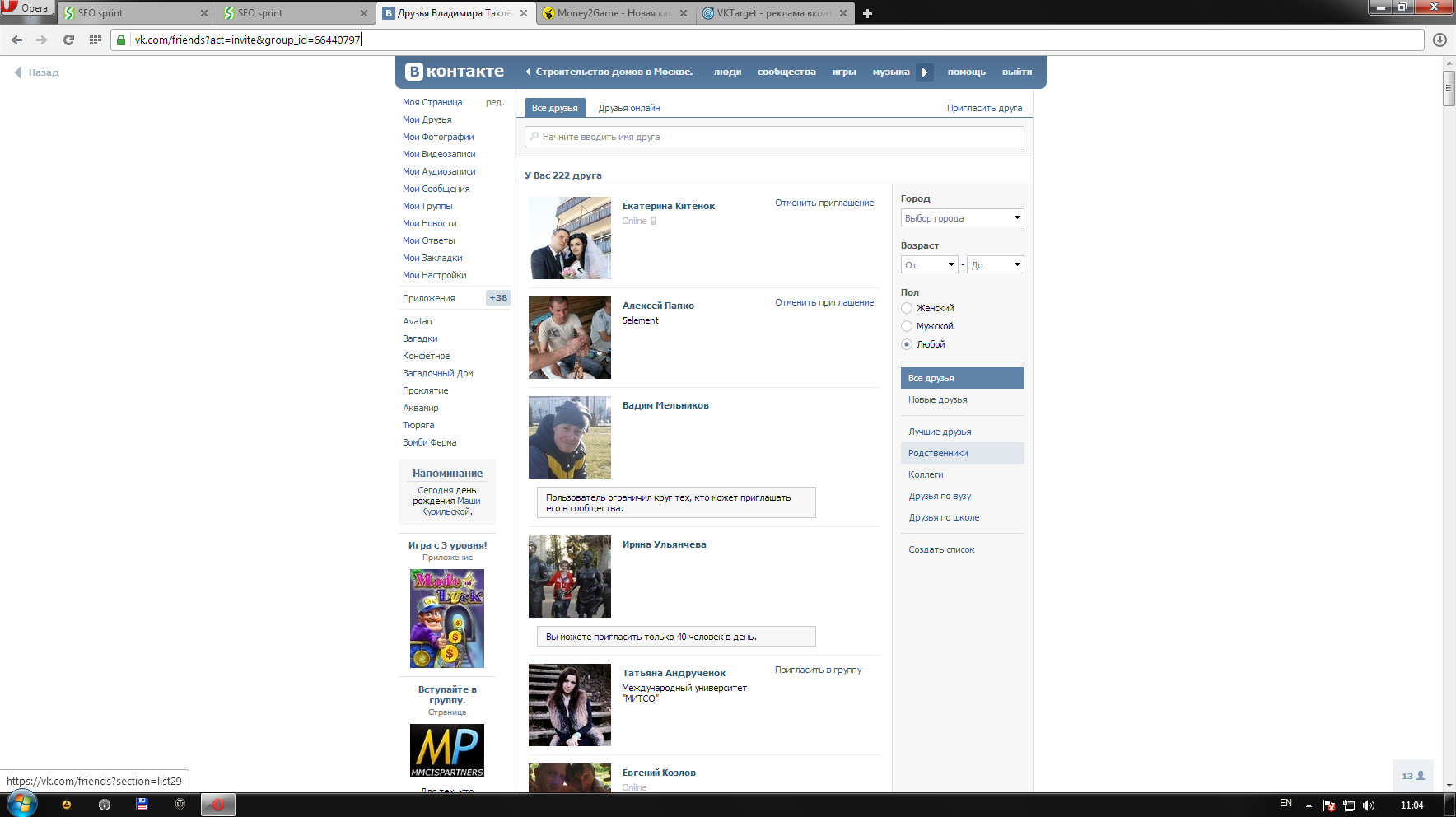Viewport: 1456px width, 817px height.
Task: Select the Родственники friends list
Action: click(963, 453)
